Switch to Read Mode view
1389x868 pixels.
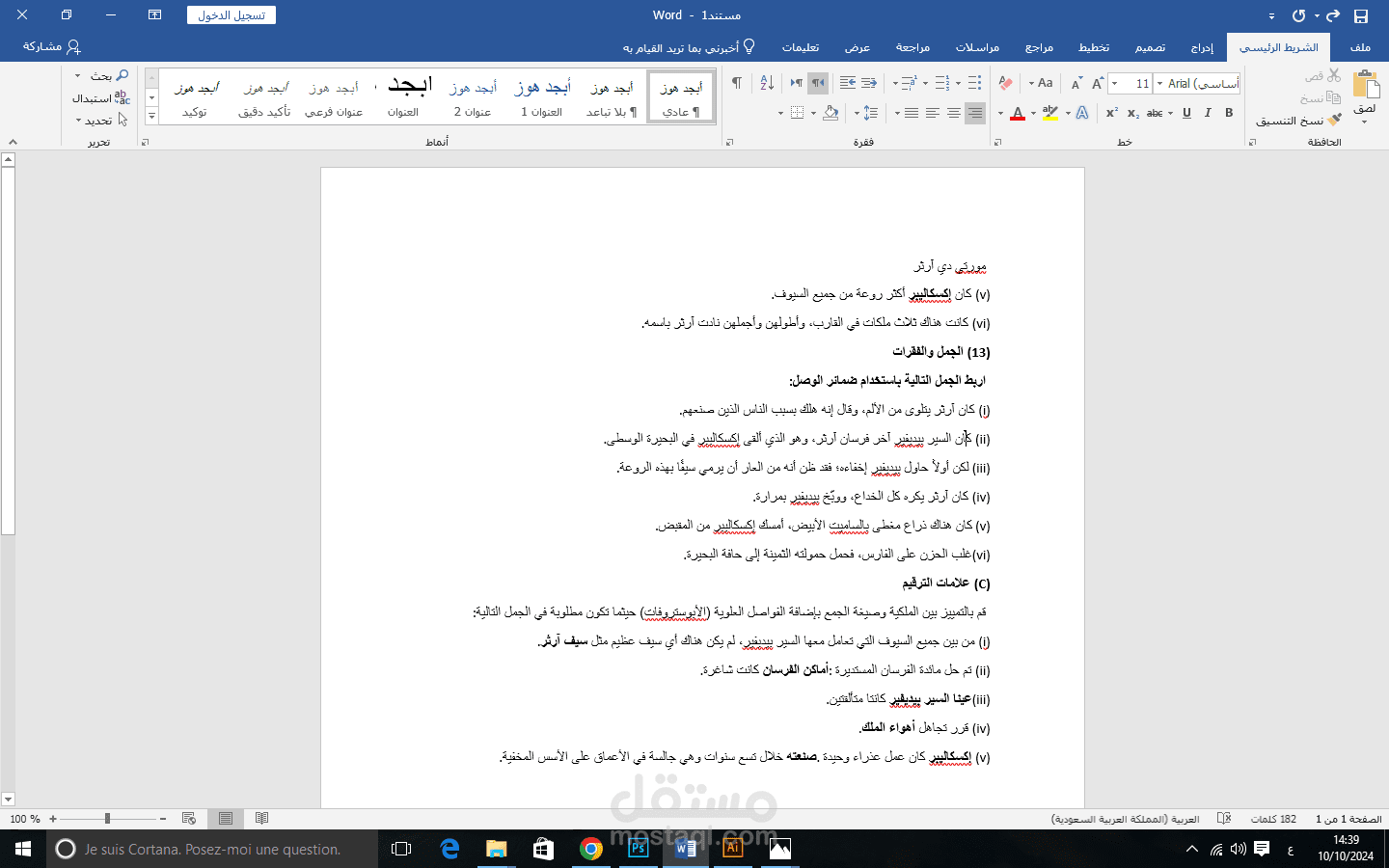[261, 819]
